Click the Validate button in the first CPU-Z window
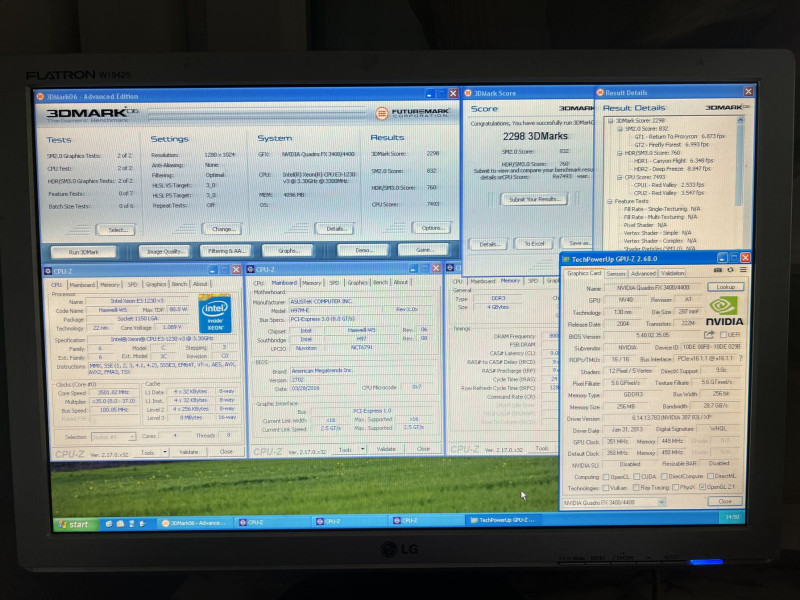The image size is (800, 600). tap(188, 452)
